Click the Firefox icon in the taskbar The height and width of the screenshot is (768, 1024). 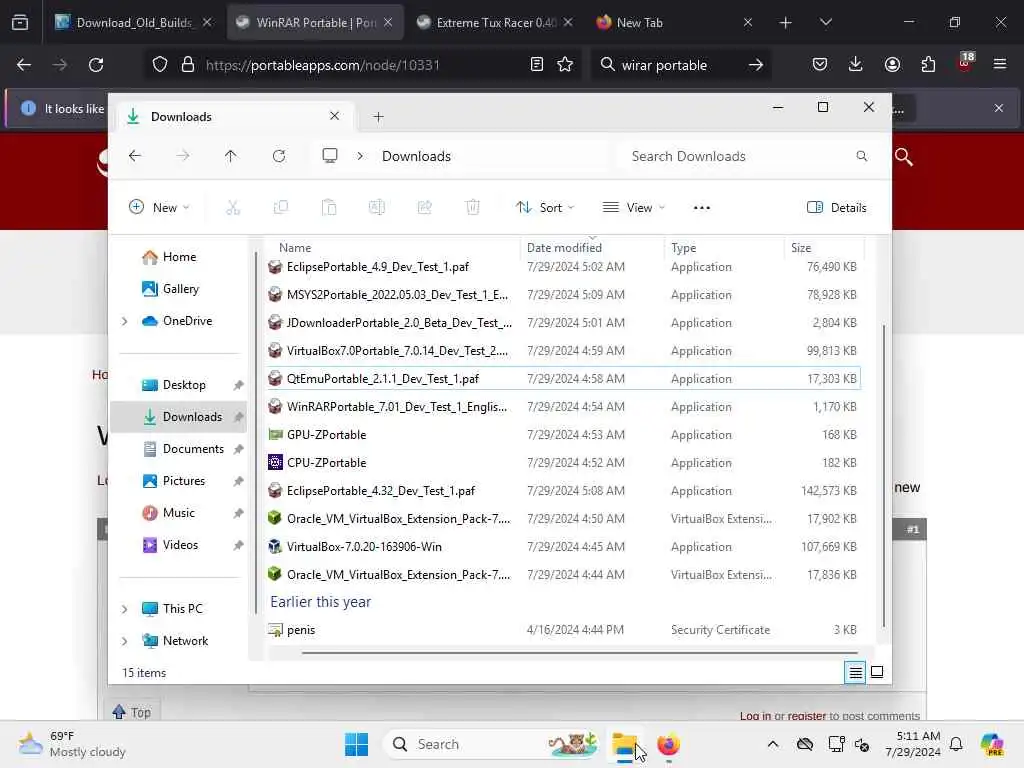(668, 745)
